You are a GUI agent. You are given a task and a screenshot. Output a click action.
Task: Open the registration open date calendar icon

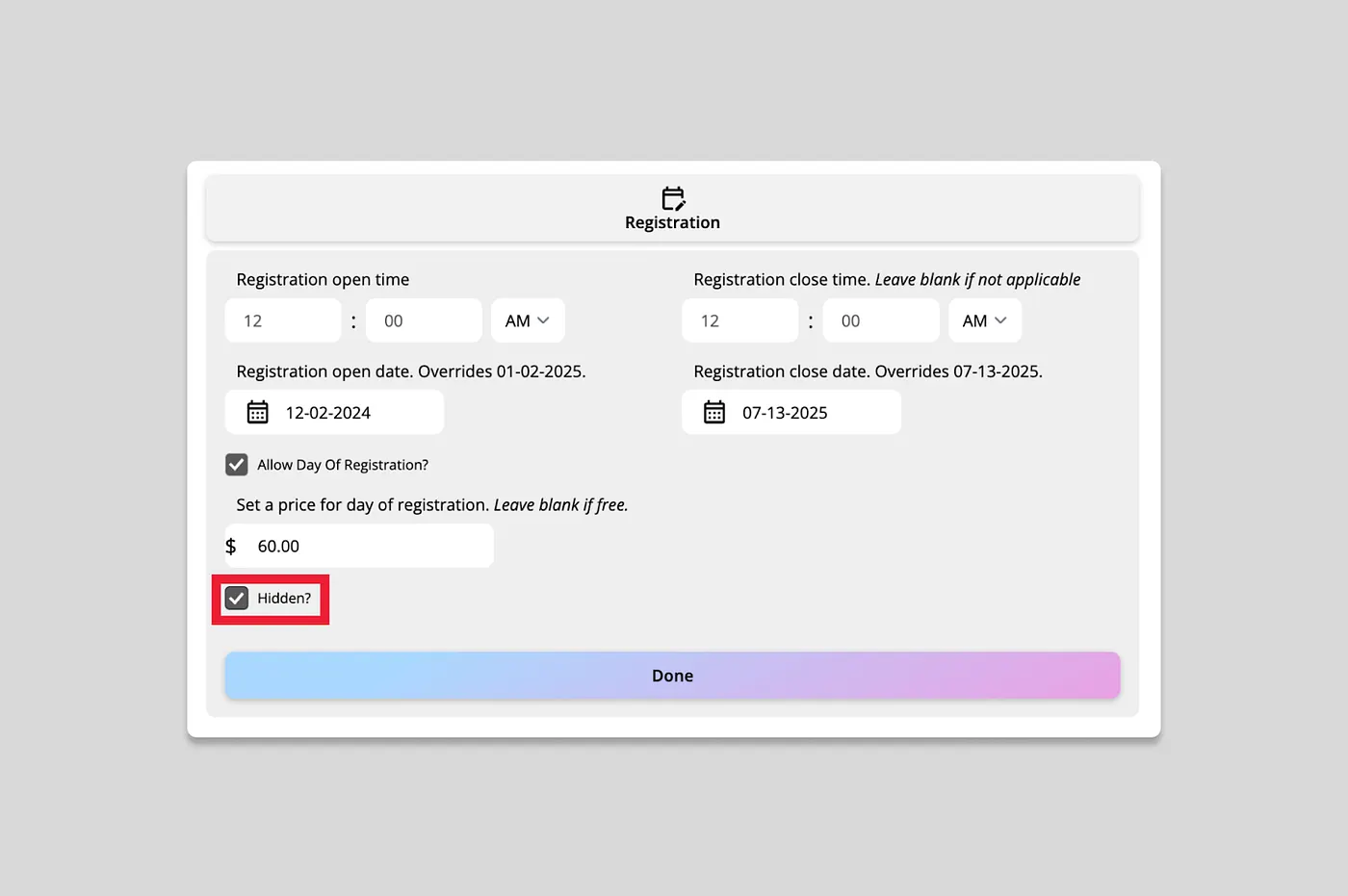pos(257,412)
